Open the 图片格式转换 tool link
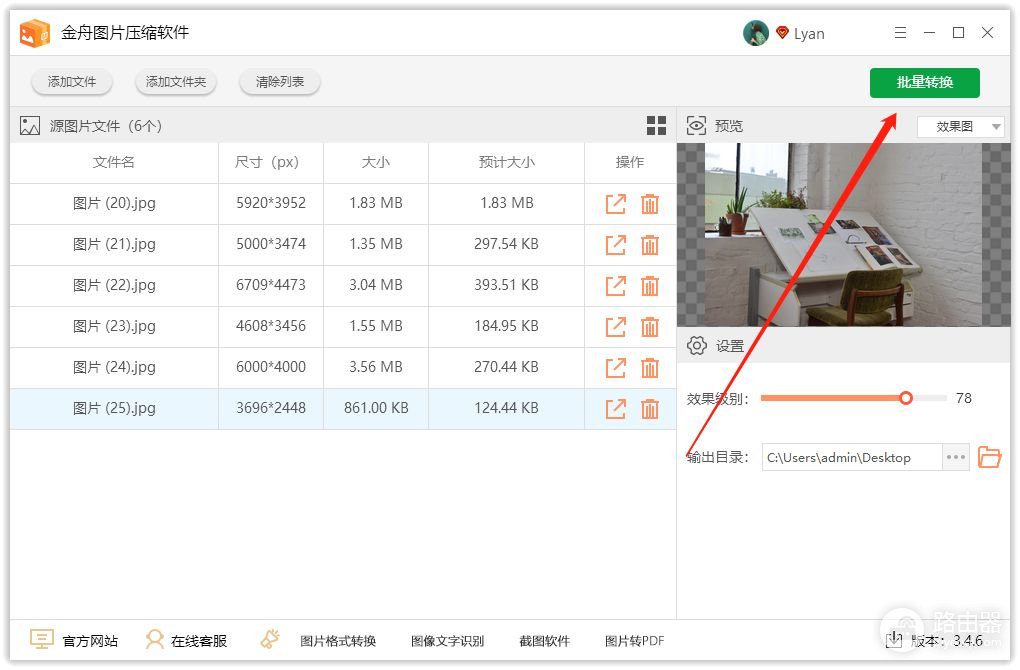 click(x=337, y=641)
